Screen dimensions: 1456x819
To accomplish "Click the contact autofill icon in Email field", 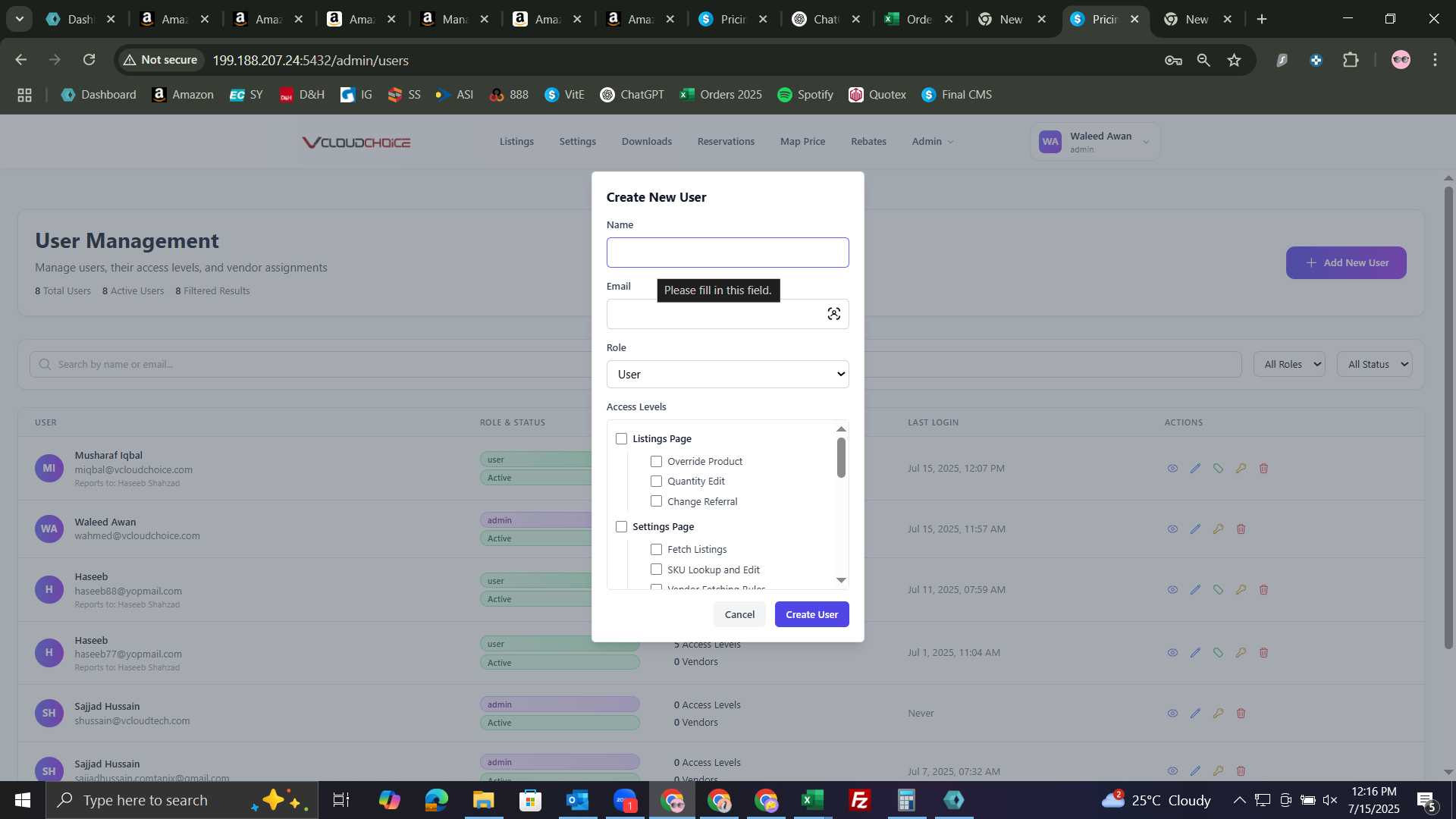I will [833, 314].
